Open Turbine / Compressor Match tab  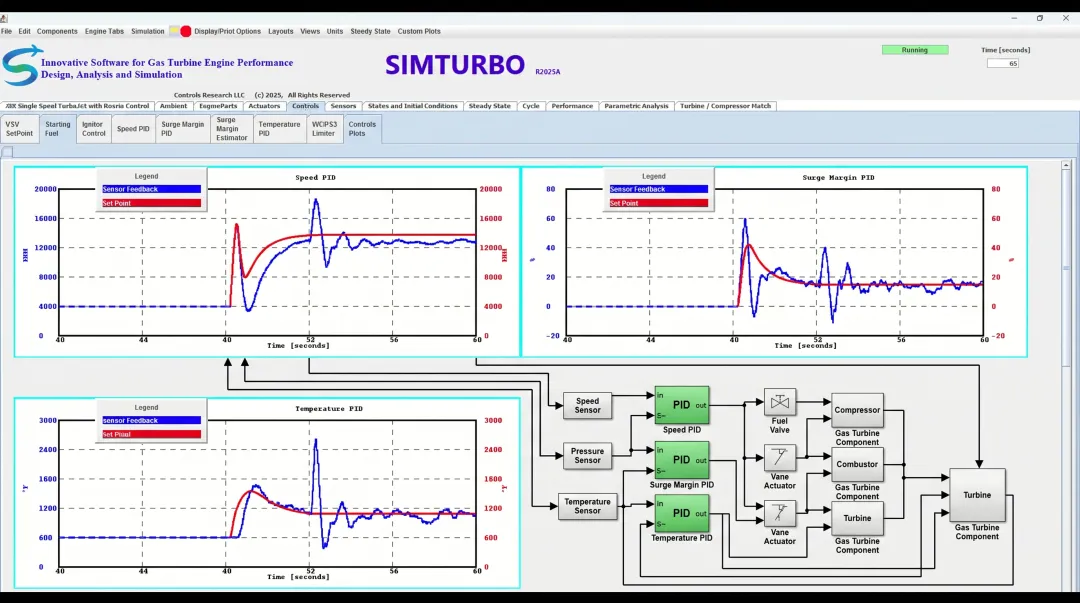tap(725, 106)
